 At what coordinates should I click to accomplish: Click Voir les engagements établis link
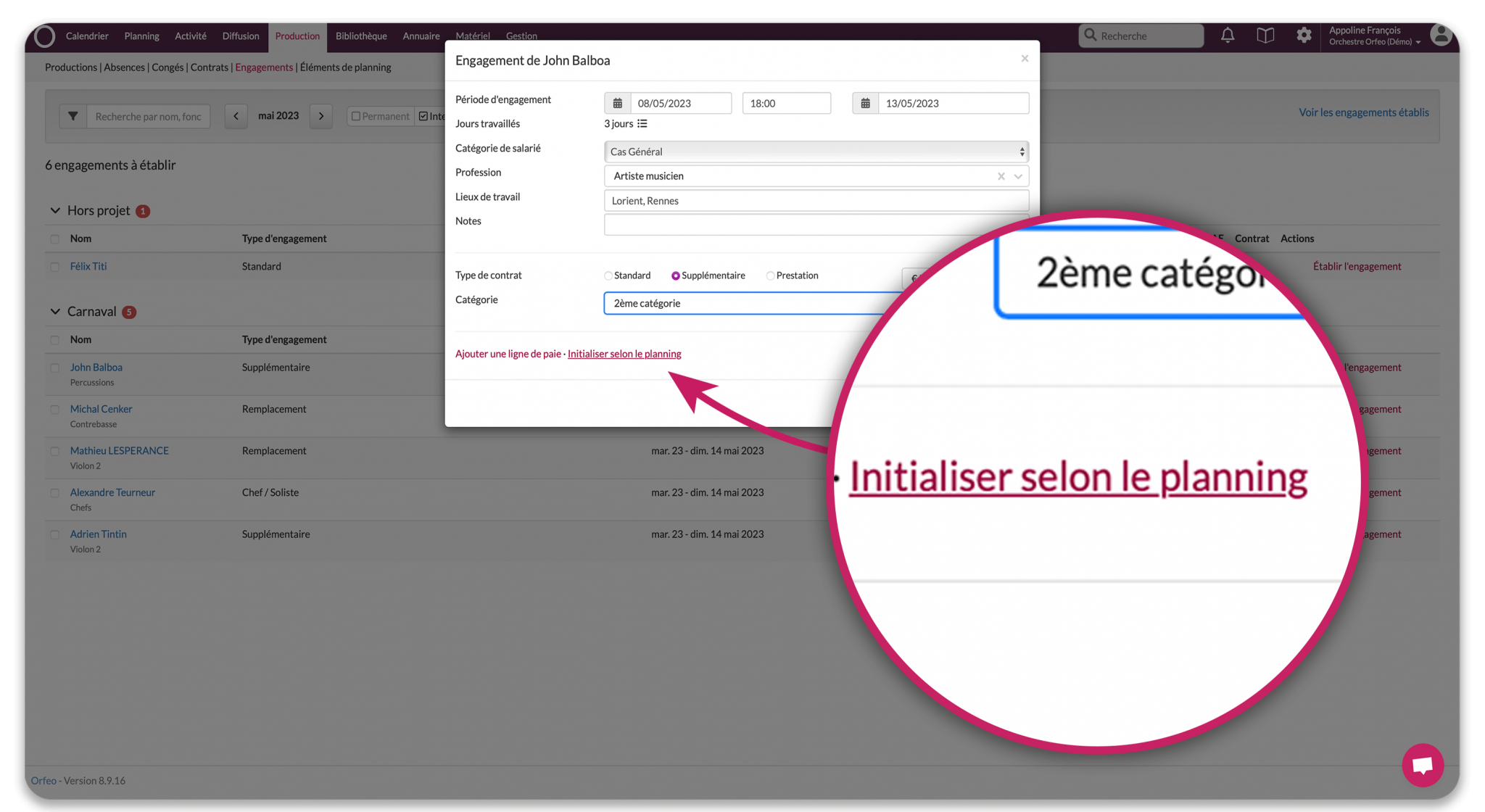pos(1364,112)
